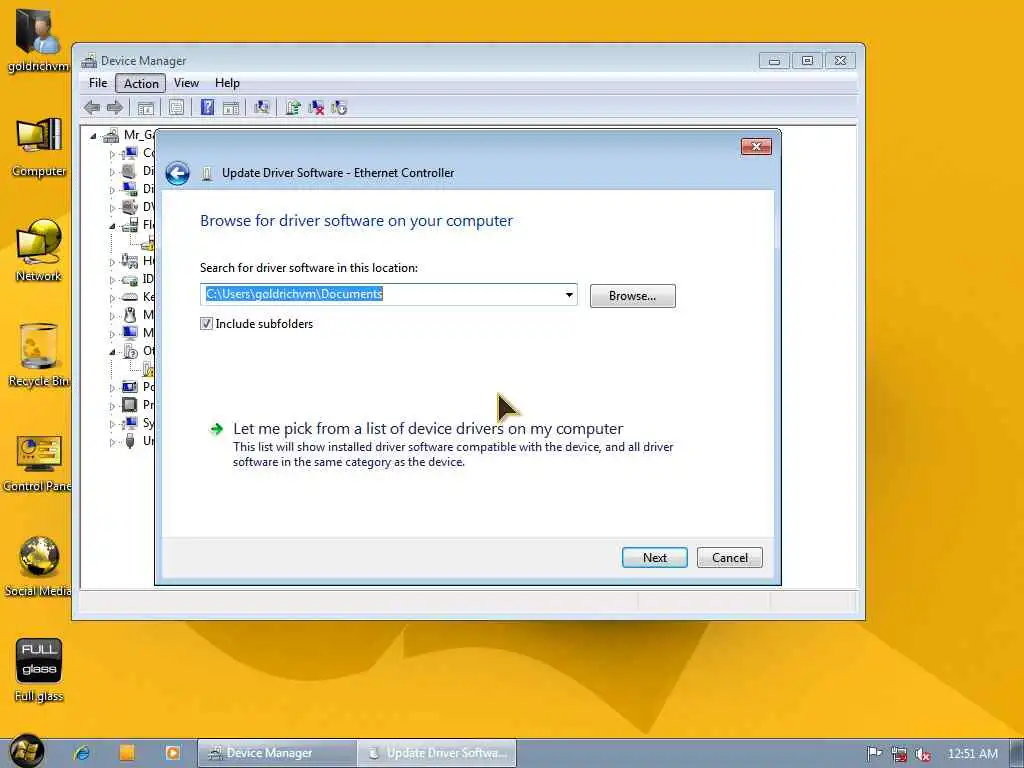Select the Social Media desktop icon

(38, 567)
